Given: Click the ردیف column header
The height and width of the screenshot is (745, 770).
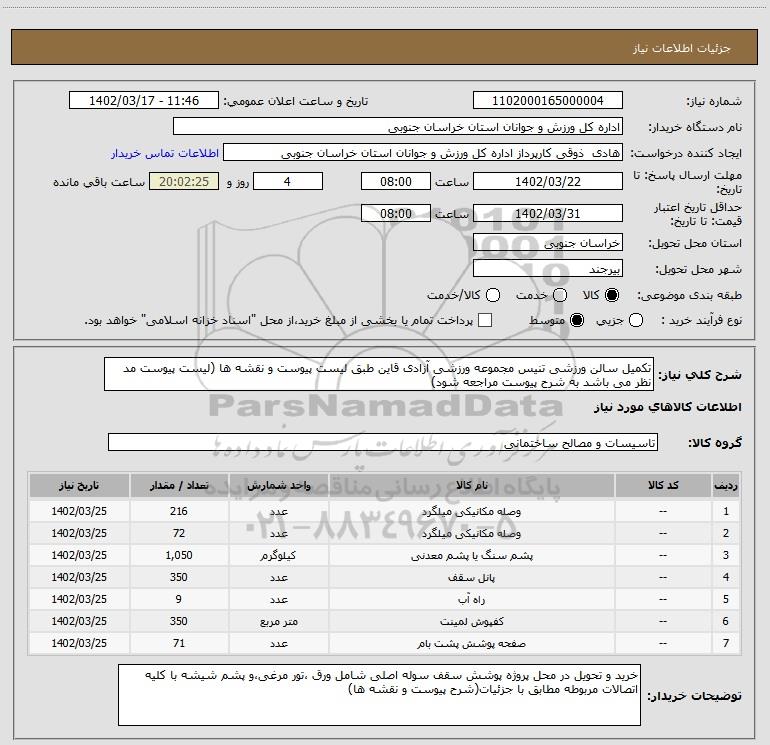Looking at the screenshot, I should (x=726, y=485).
